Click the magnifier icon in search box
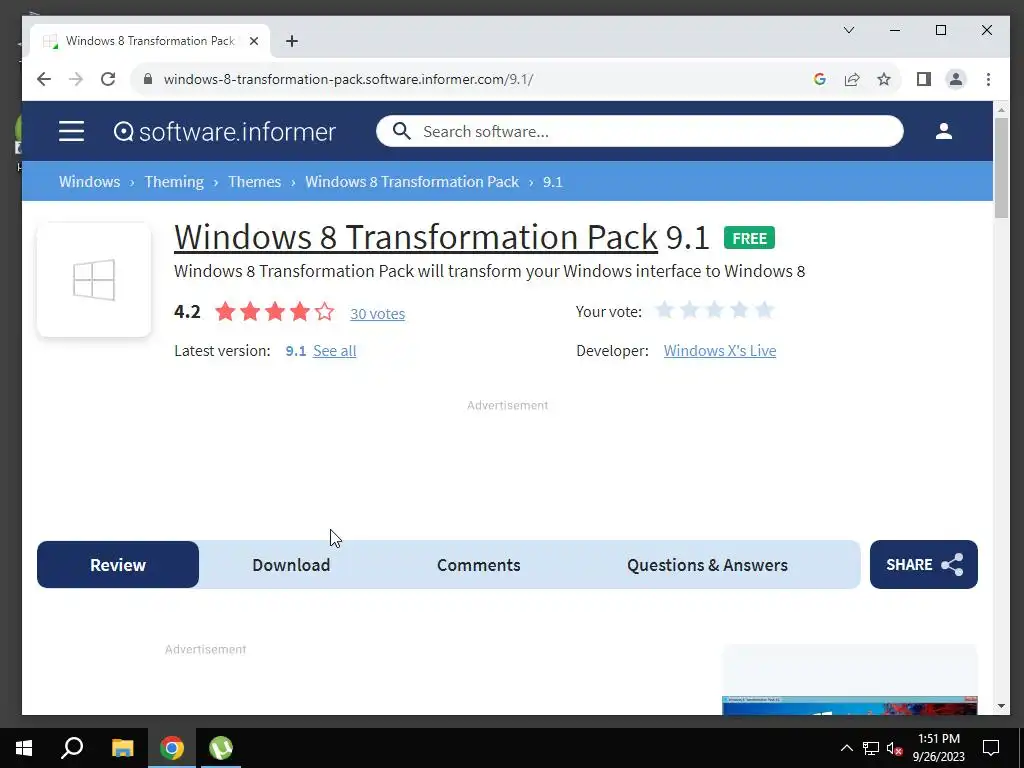The width and height of the screenshot is (1024, 768). coord(402,131)
